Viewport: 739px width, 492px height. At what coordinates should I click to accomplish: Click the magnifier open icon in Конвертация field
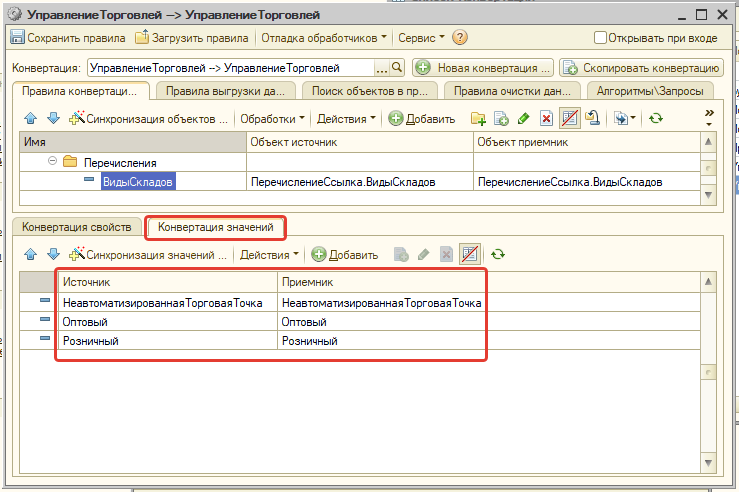point(397,68)
